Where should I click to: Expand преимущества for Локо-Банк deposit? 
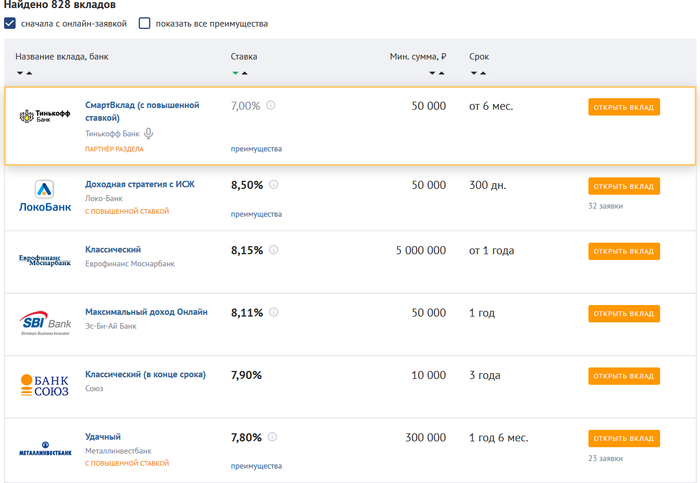256,214
